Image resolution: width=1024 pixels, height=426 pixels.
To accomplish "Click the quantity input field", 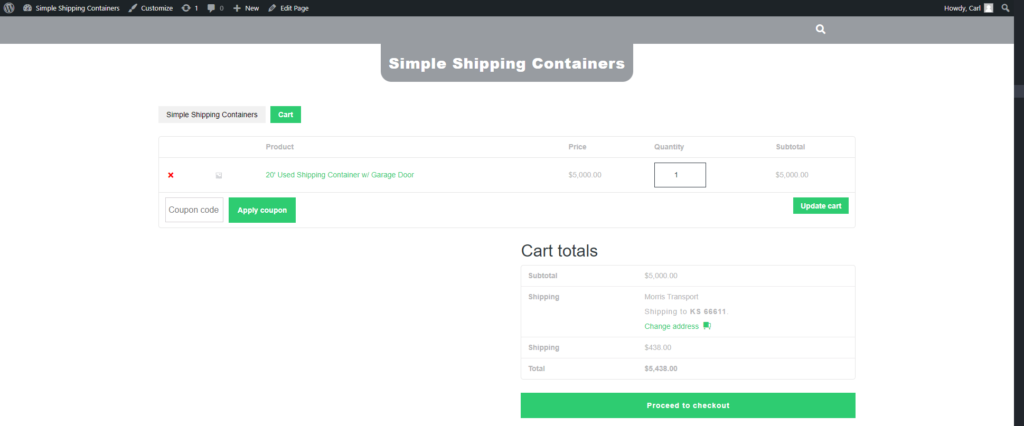I will [x=680, y=175].
